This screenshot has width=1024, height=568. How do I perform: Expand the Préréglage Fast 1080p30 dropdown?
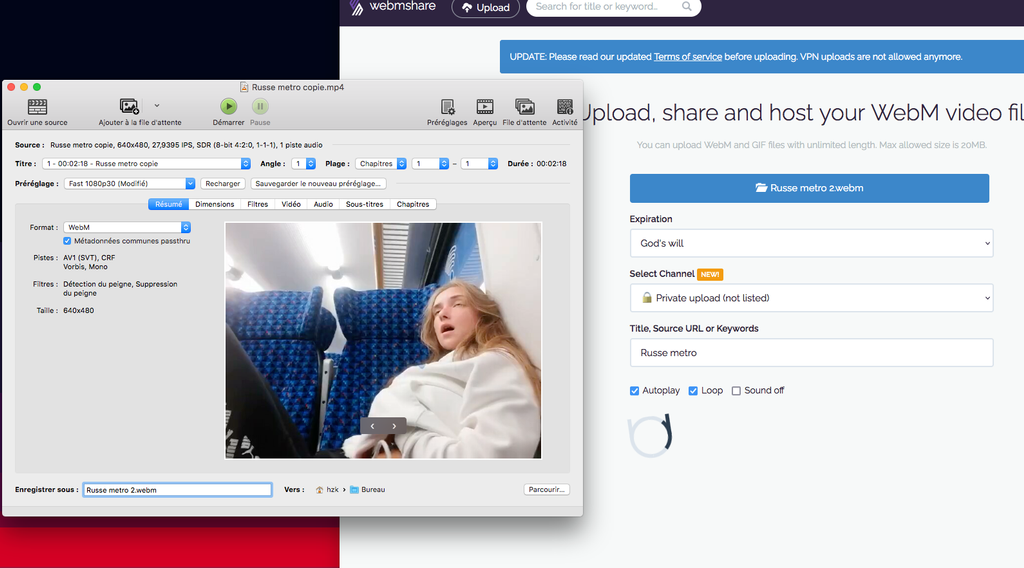pos(130,184)
